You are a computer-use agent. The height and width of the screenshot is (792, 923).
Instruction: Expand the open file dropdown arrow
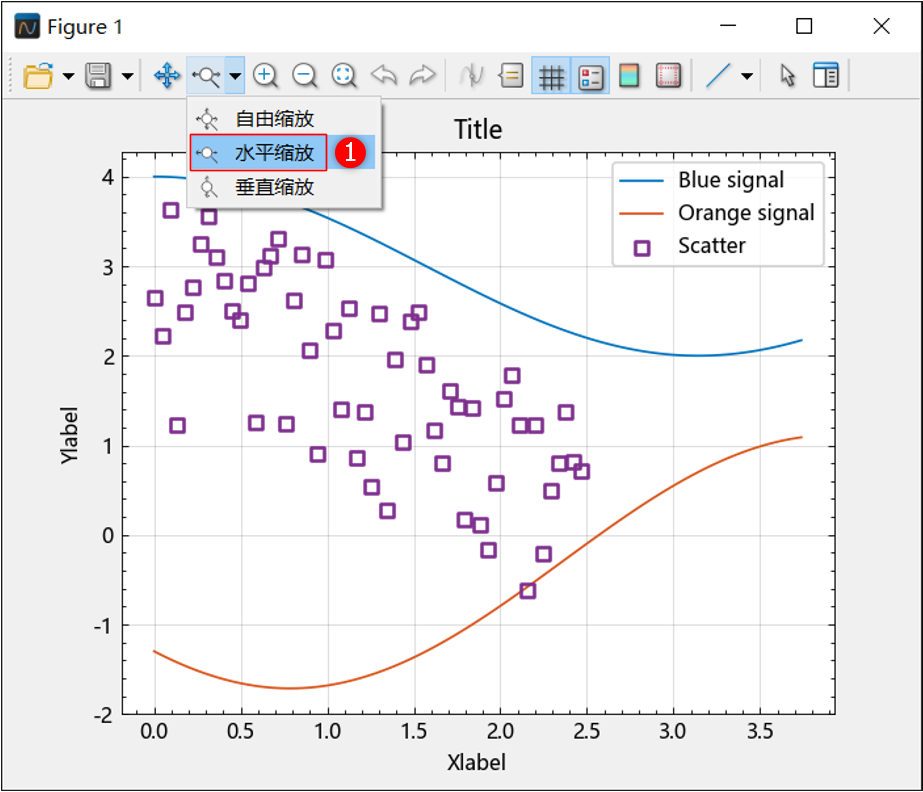[x=68, y=76]
